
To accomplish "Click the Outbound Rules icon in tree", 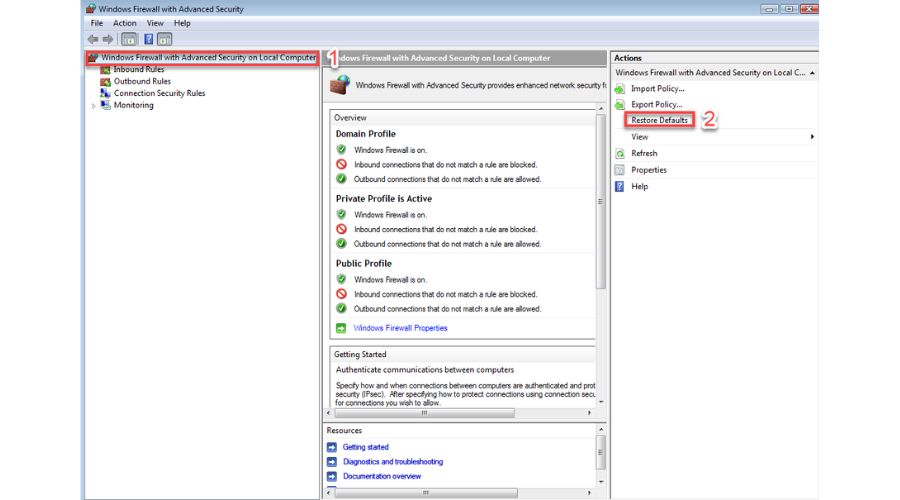I will click(x=106, y=82).
